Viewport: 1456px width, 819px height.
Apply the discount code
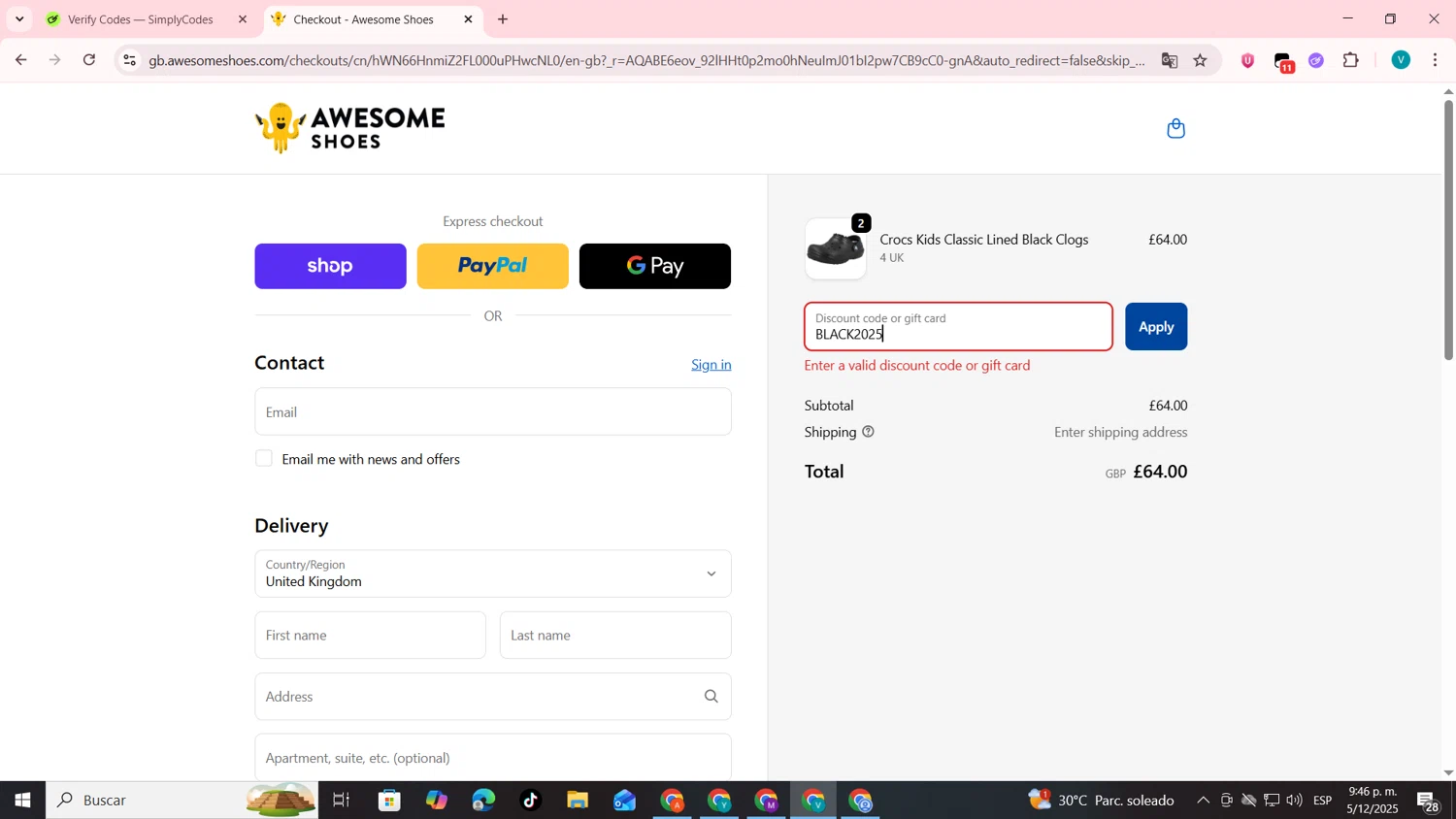[x=1156, y=327]
